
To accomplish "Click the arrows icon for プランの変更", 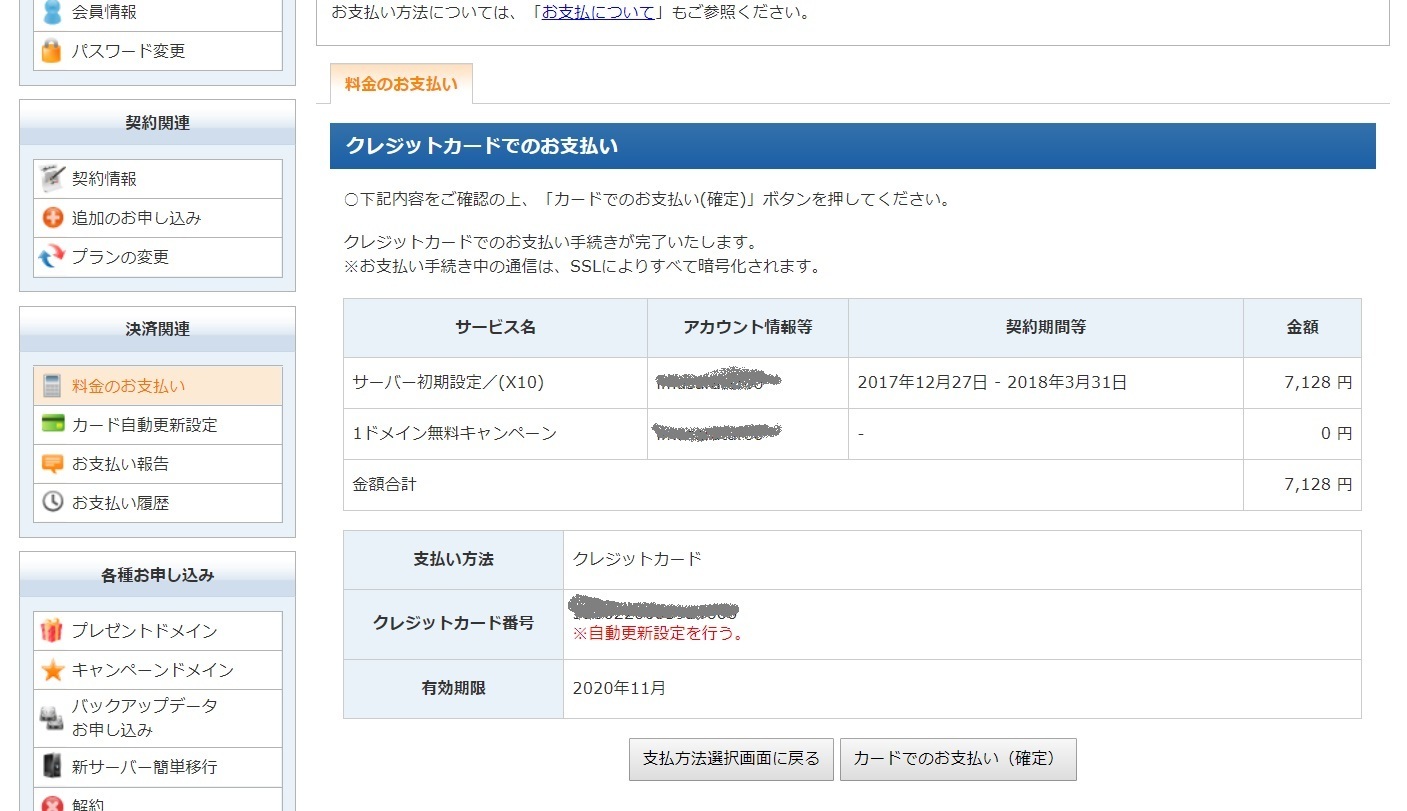I will click(x=52, y=257).
